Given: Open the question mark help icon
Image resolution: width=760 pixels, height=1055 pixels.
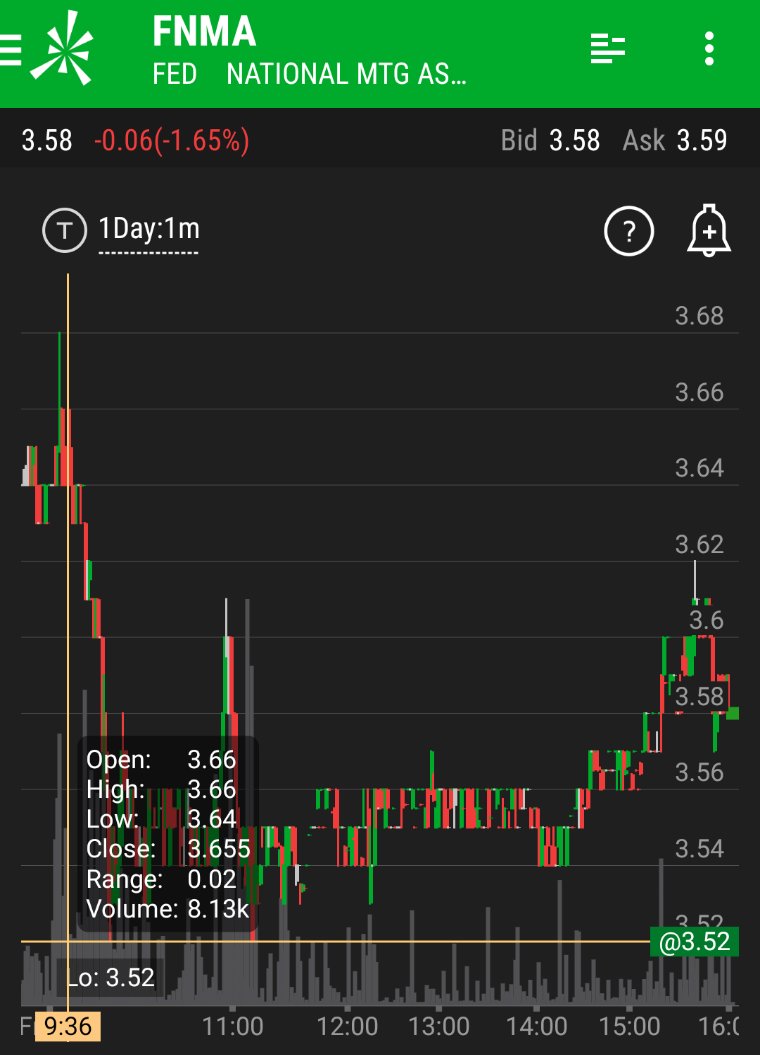Looking at the screenshot, I should click(629, 231).
